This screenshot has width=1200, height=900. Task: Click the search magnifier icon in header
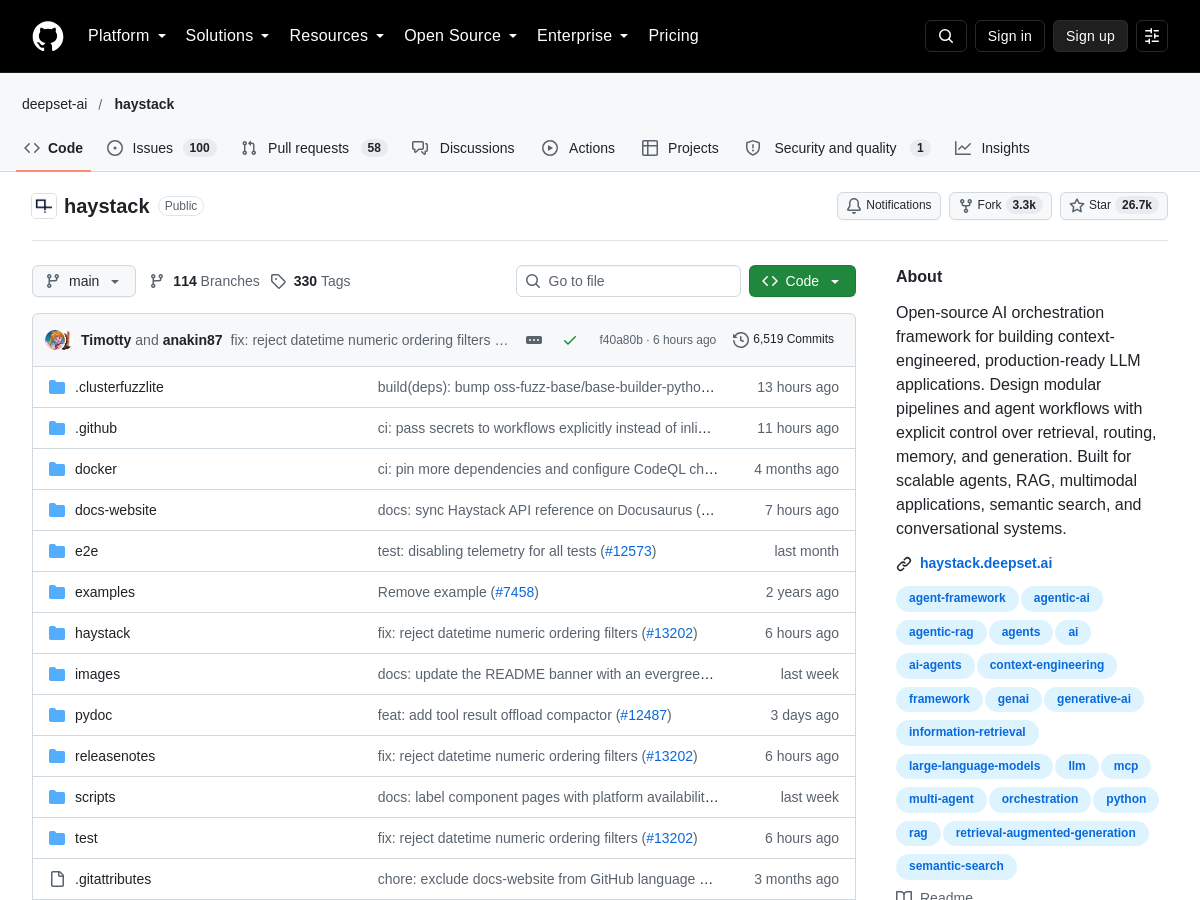[x=946, y=36]
